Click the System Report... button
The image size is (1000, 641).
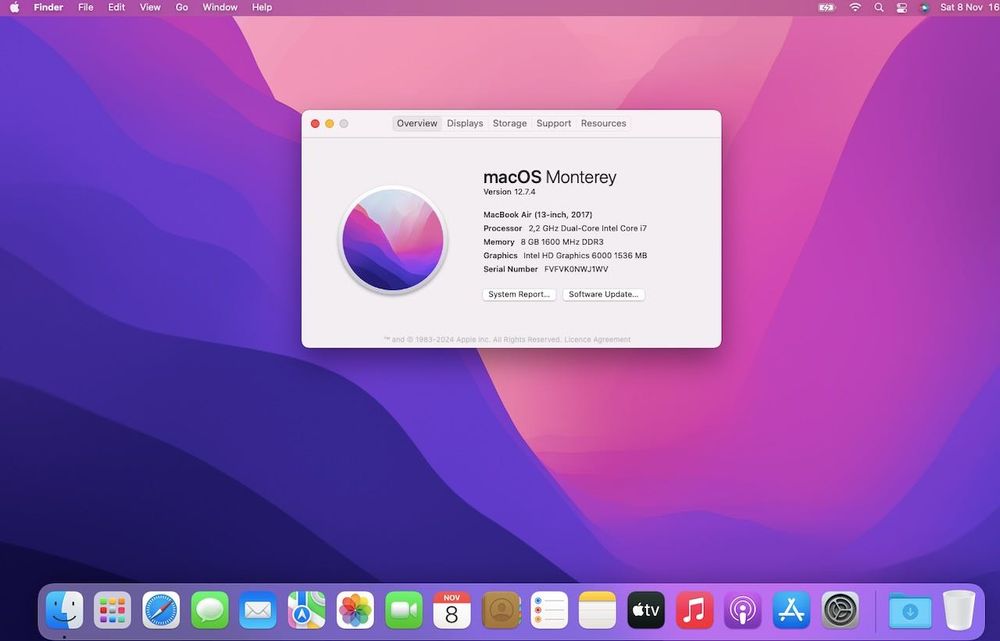tap(519, 294)
